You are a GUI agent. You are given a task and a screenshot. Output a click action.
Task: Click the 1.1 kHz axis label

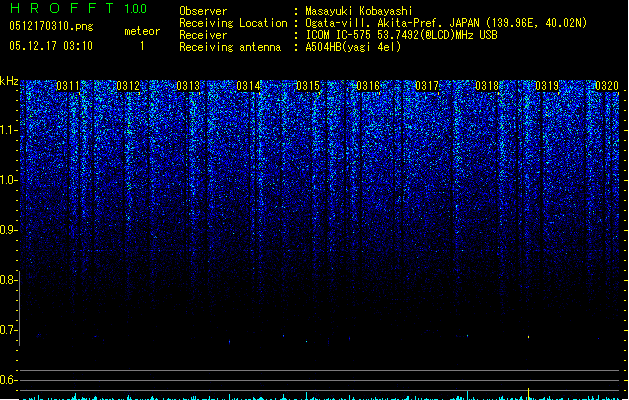tap(8, 130)
